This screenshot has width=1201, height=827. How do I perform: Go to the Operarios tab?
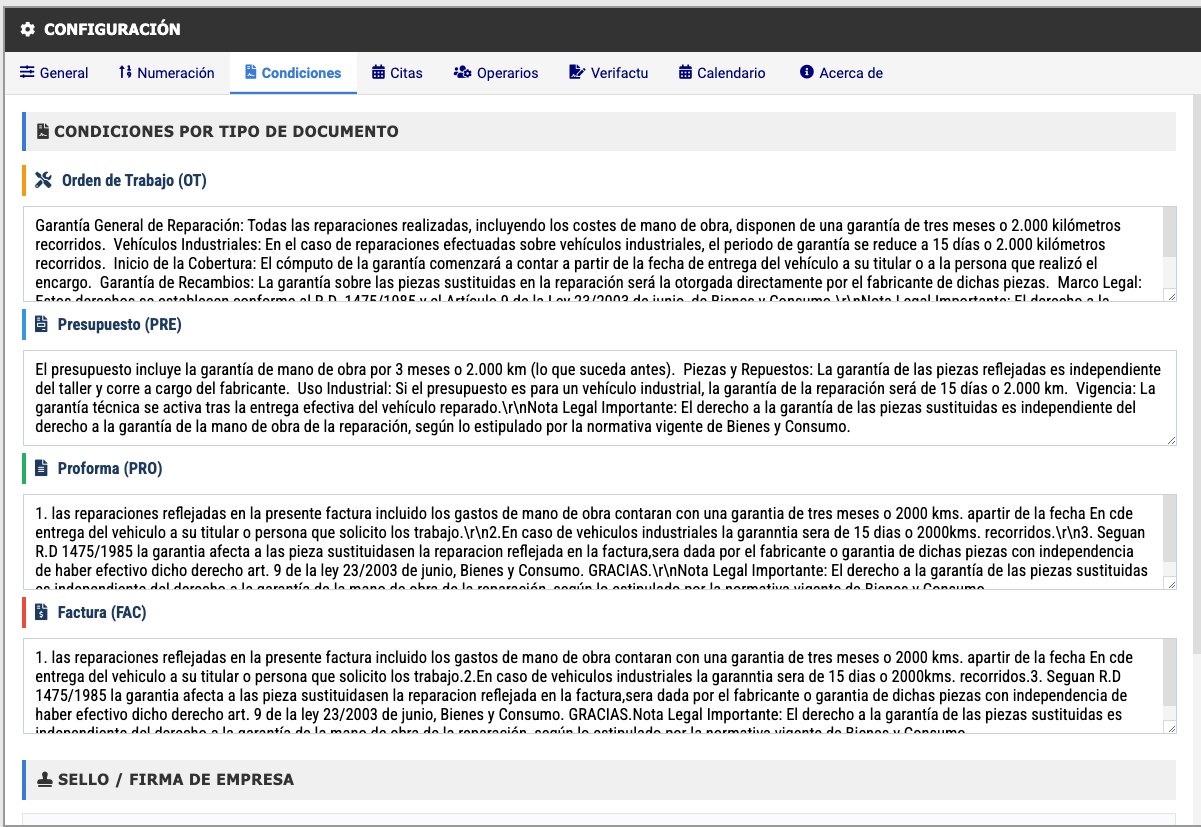coord(495,73)
